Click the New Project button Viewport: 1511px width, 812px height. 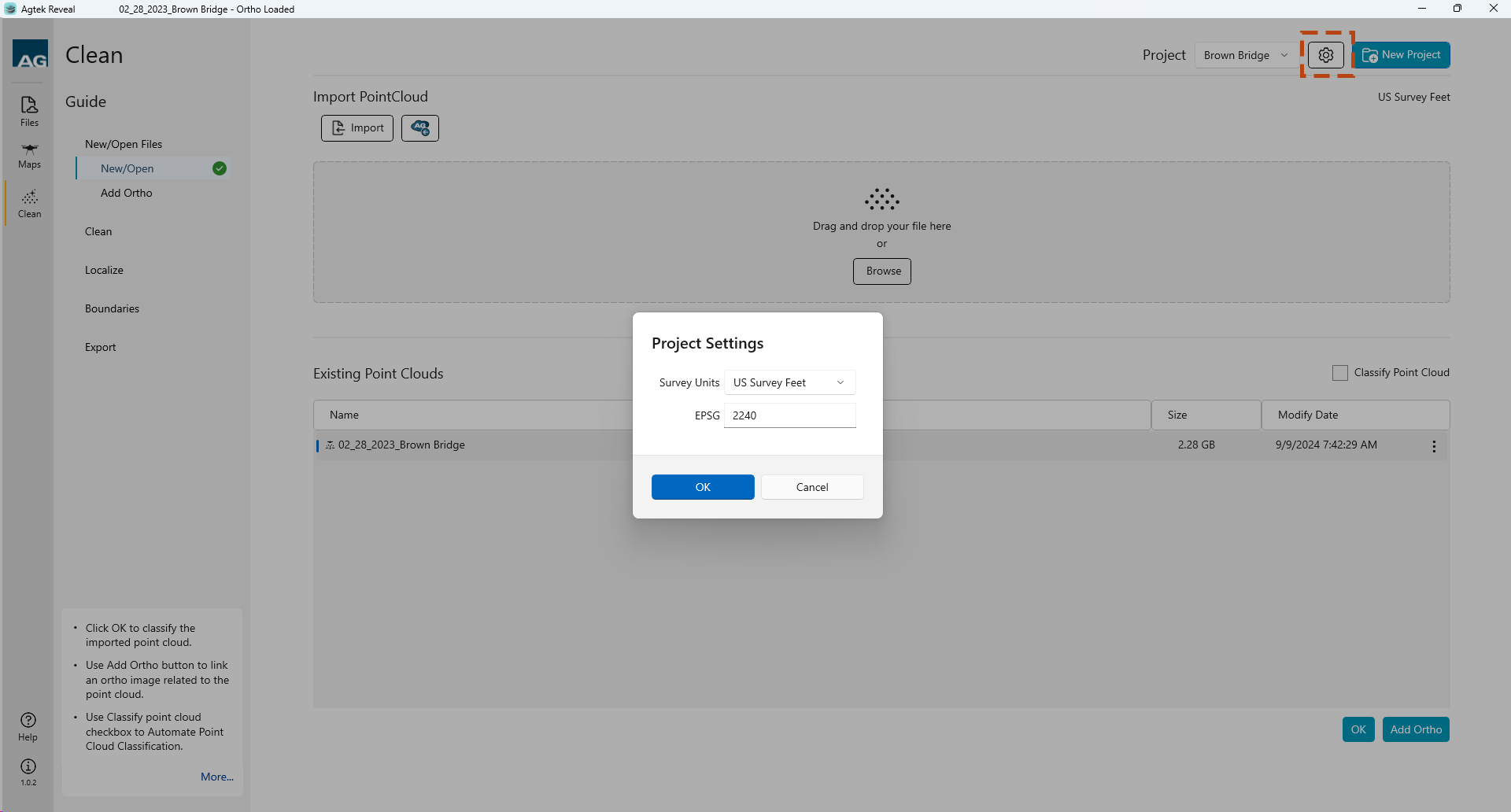(1402, 55)
